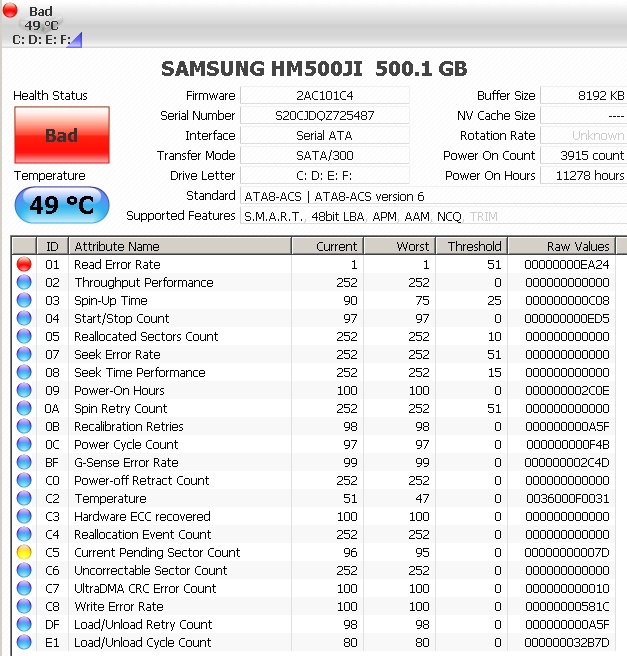
Task: Click the SAMSUNG HM500JI 500.1 GB title
Action: pyautogui.click(x=314, y=69)
